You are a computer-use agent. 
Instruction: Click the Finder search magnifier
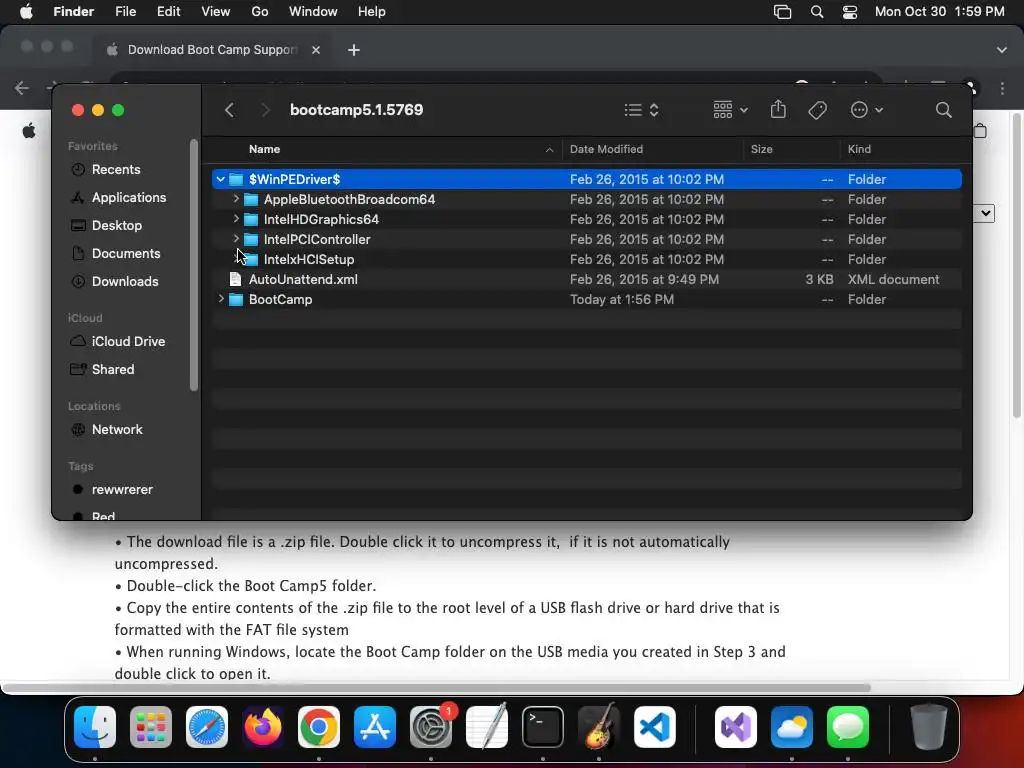click(943, 110)
